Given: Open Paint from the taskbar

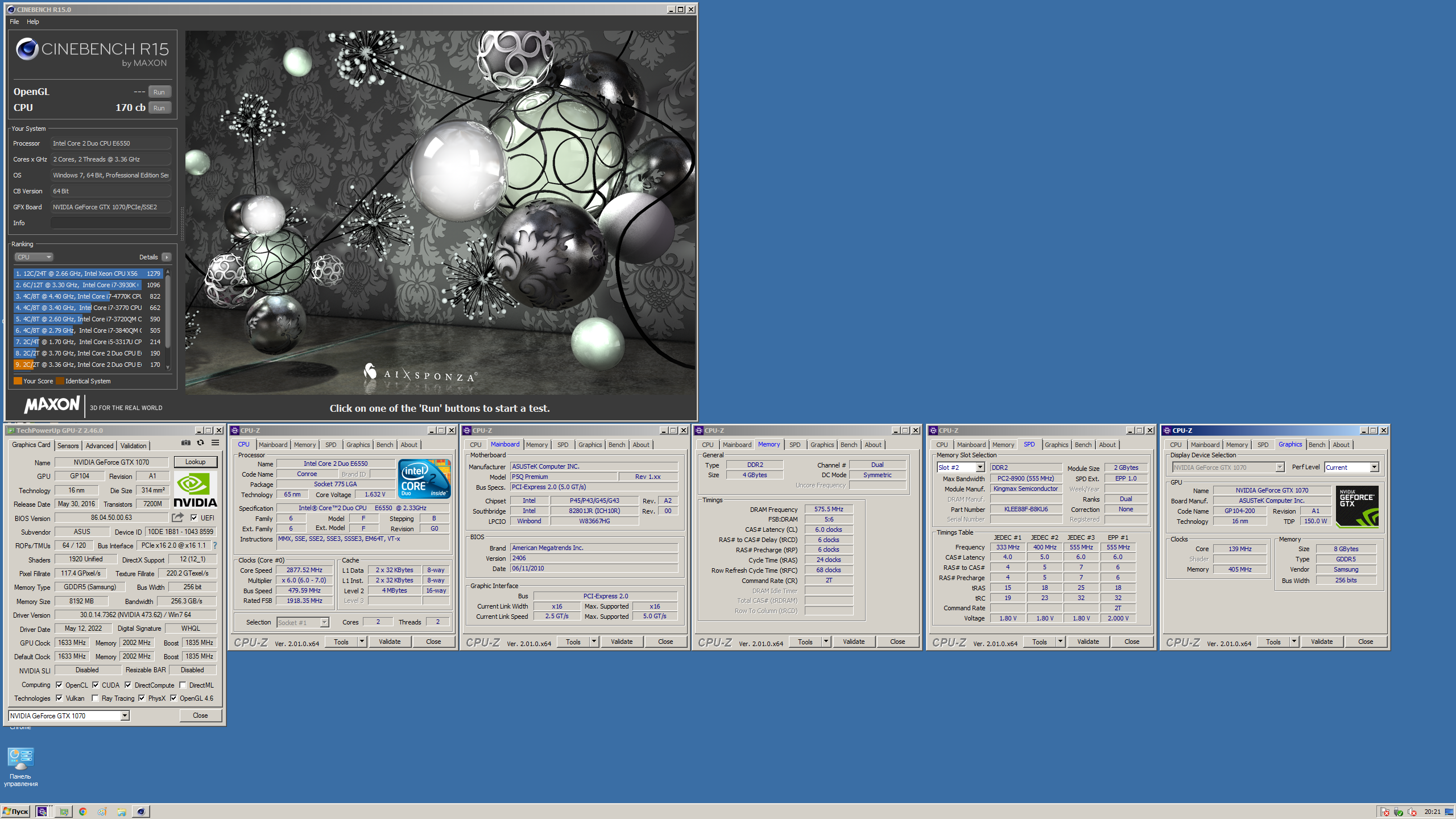Looking at the screenshot, I should [x=102, y=812].
